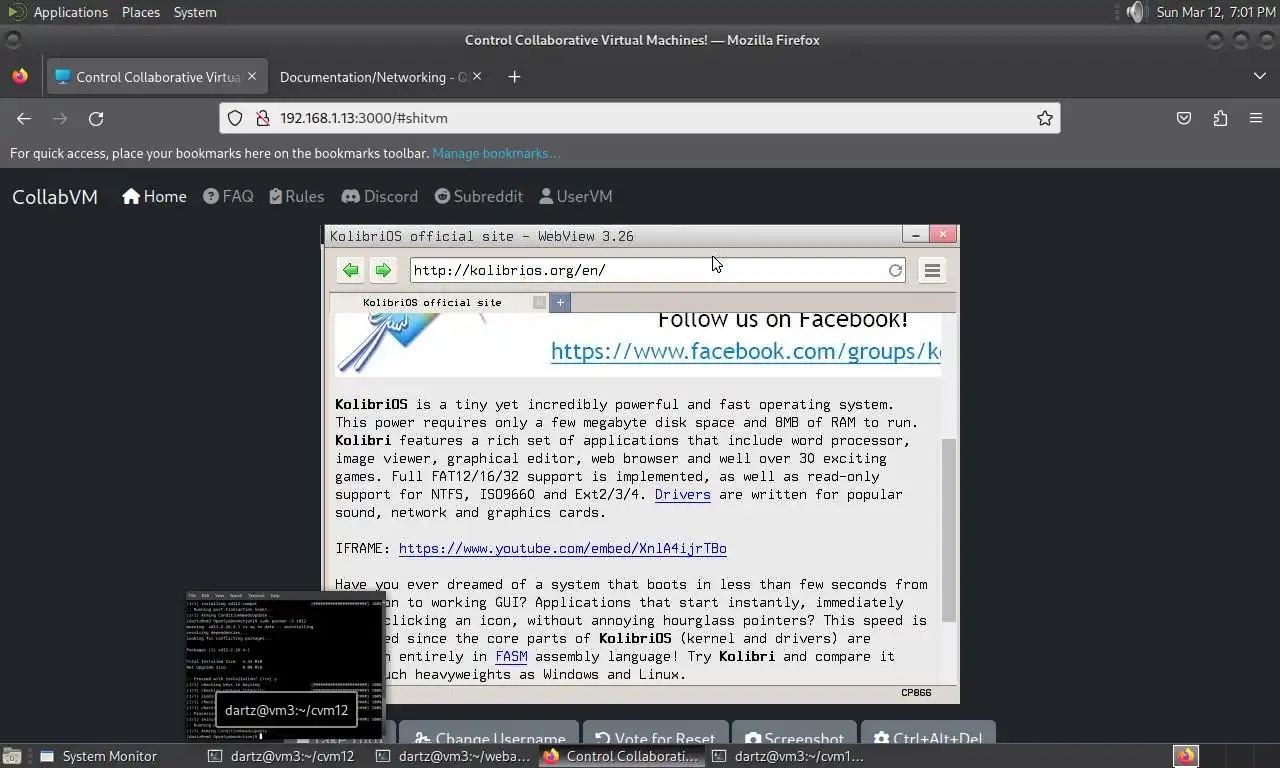Click WebView green back arrow
The width and height of the screenshot is (1280, 768).
pos(350,270)
